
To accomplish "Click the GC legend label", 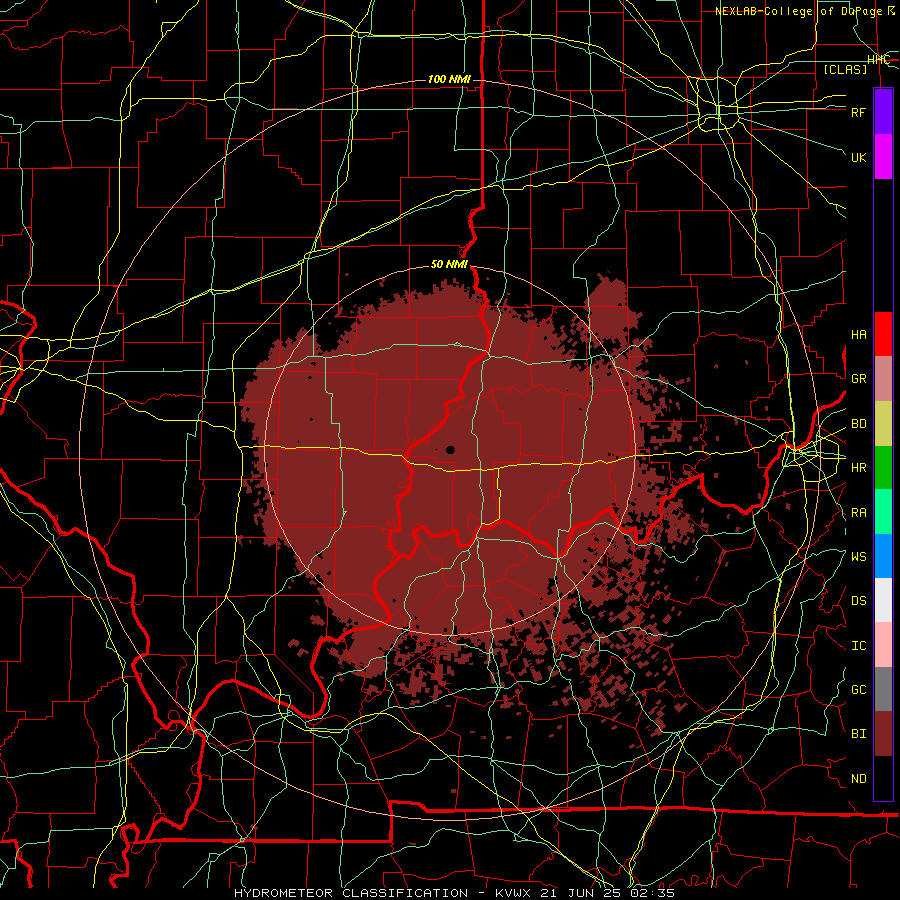I will click(859, 690).
